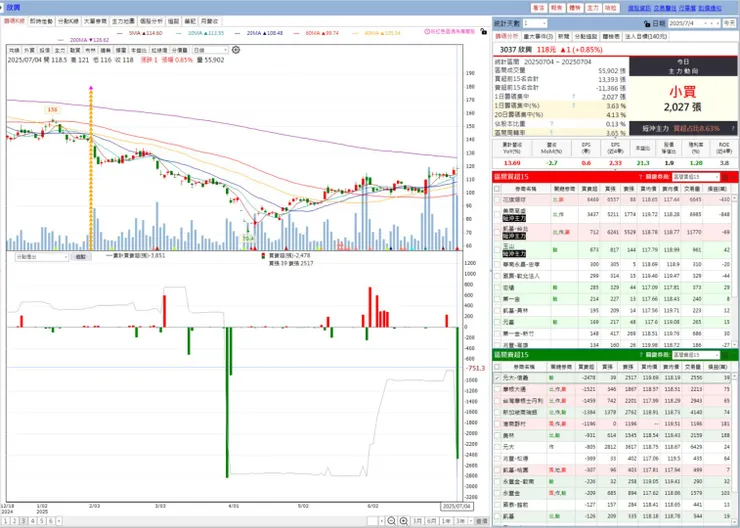Sort by the 交易量 column in the sell table
Image resolution: width=740 pixels, height=528 pixels.
(692, 367)
